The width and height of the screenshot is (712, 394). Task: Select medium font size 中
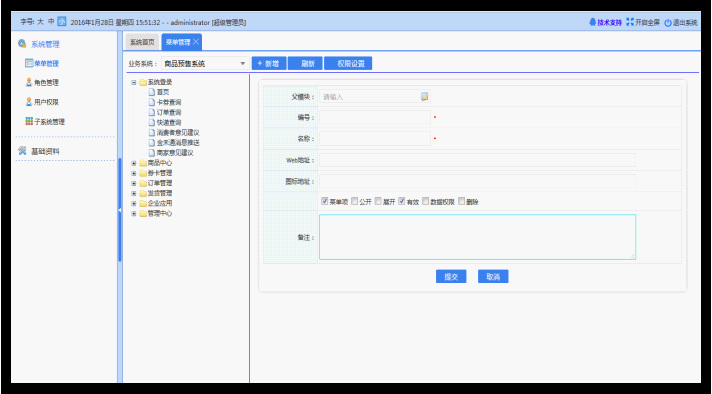51,21
